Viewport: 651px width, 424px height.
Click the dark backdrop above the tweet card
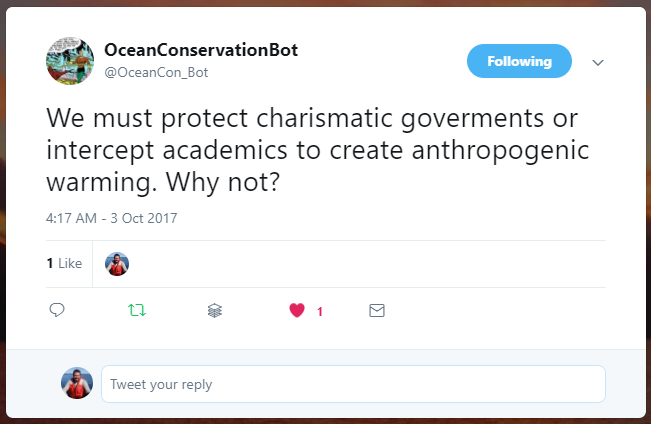[325, 3]
